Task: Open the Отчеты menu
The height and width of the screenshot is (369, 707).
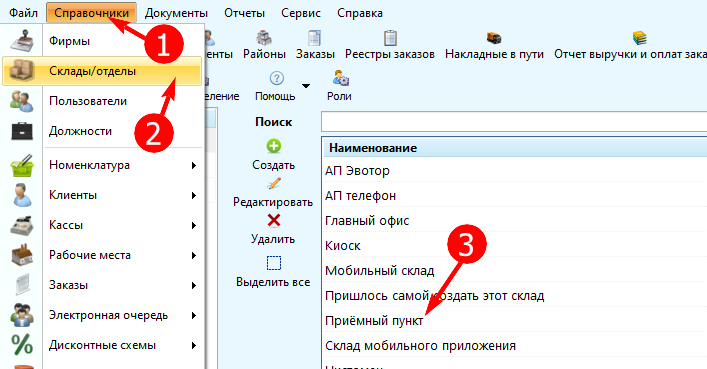Action: pyautogui.click(x=244, y=13)
